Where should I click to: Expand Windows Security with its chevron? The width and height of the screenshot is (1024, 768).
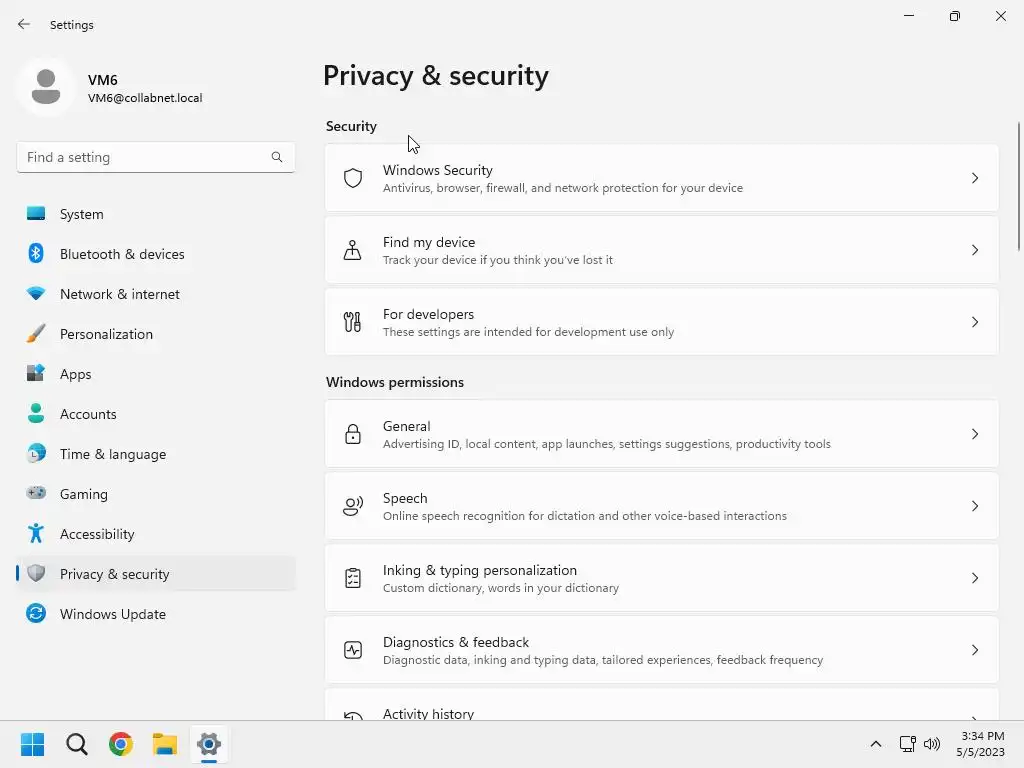975,178
